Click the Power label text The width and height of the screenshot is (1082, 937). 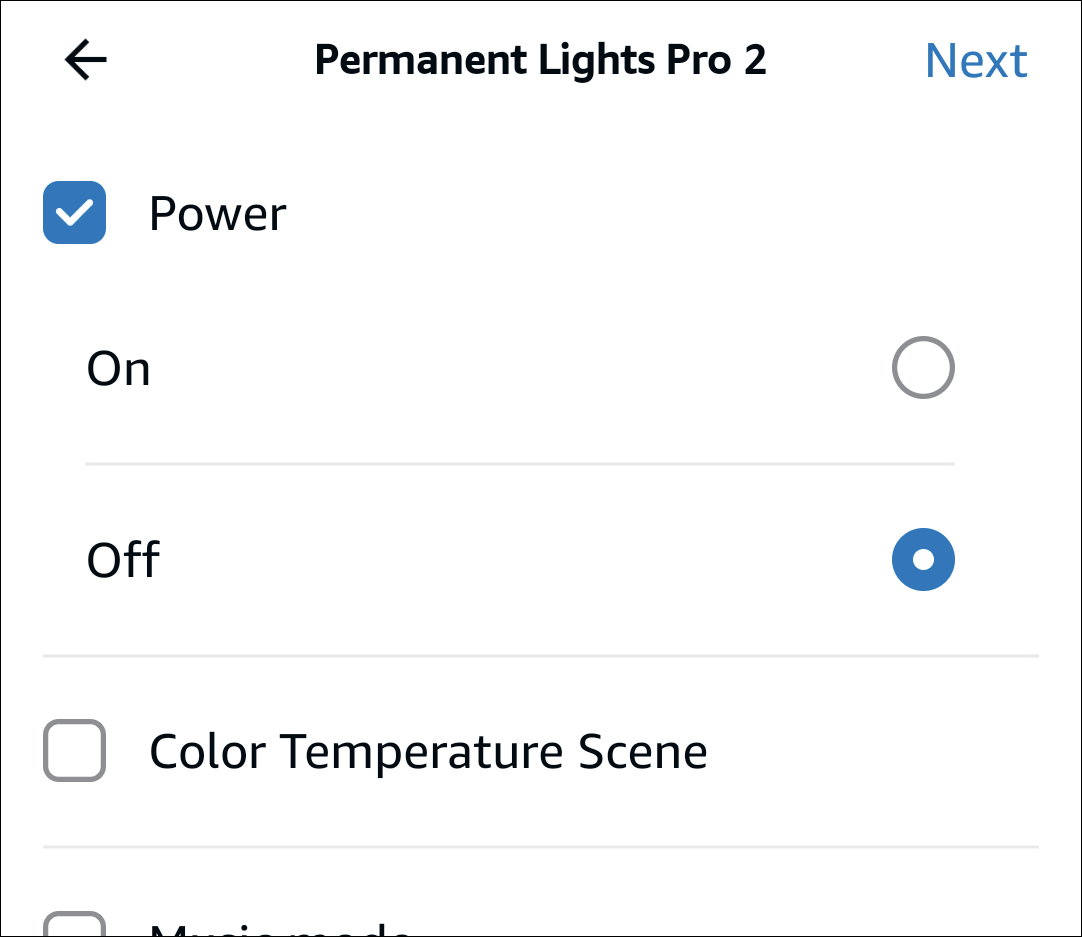pyautogui.click(x=217, y=212)
